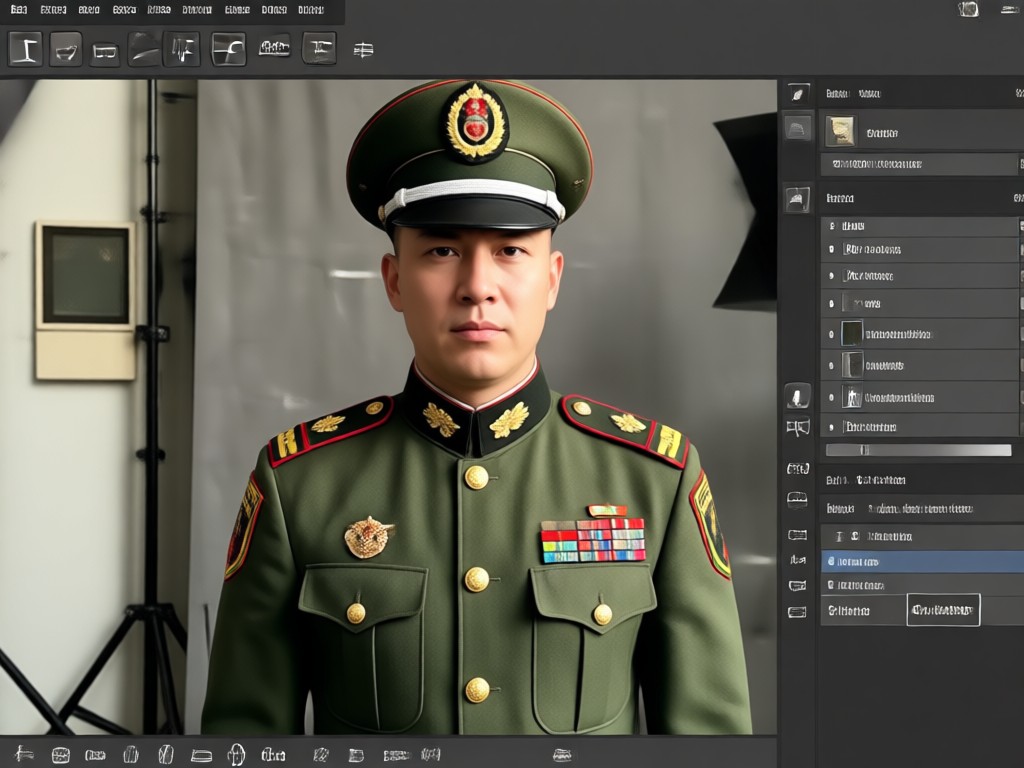The height and width of the screenshot is (768, 1024).
Task: Toggle visibility of the gray thumbnail layer
Action: pyautogui.click(x=831, y=366)
